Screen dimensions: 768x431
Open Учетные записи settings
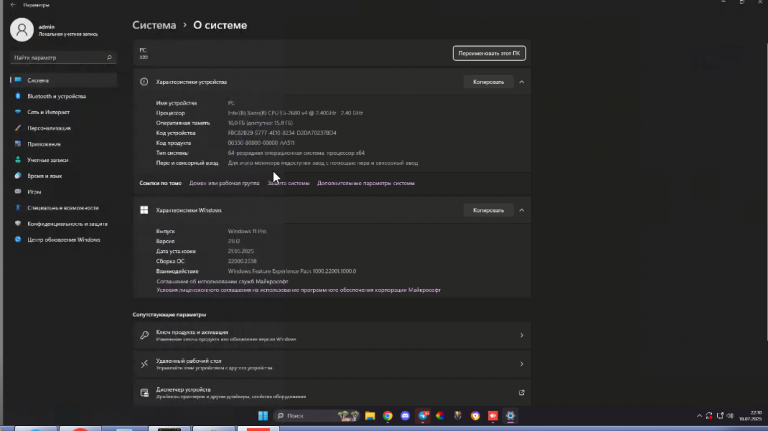click(63, 160)
